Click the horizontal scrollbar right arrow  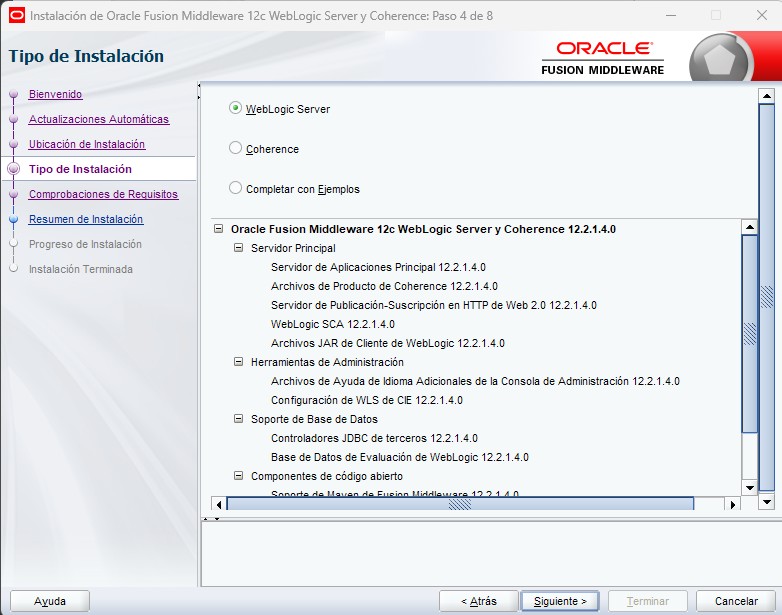732,504
